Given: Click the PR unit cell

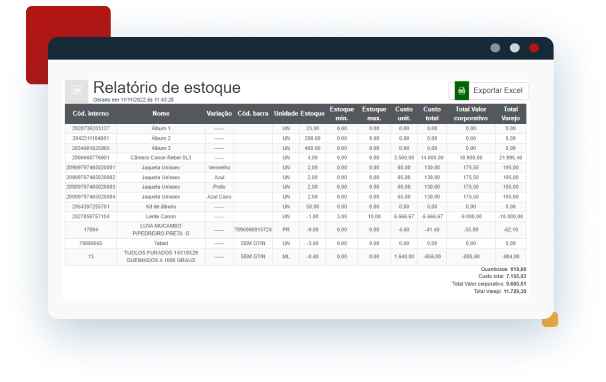Looking at the screenshot, I should (286, 230).
